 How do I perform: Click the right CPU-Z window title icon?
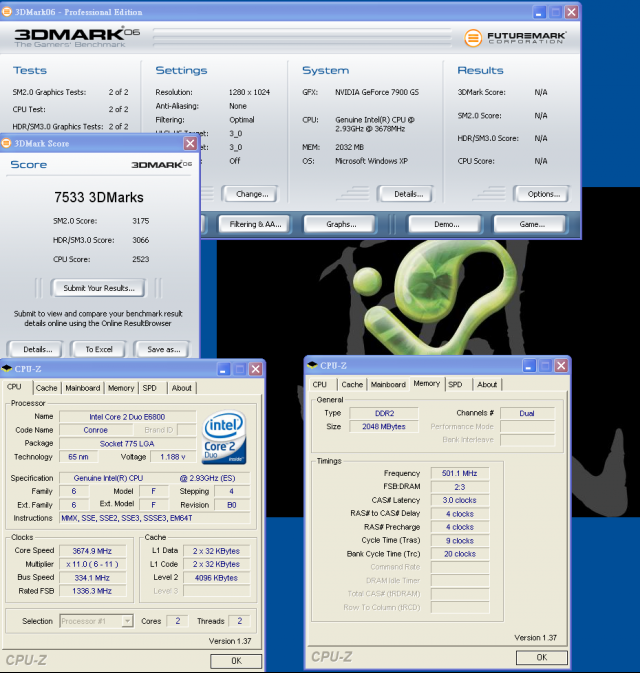312,365
